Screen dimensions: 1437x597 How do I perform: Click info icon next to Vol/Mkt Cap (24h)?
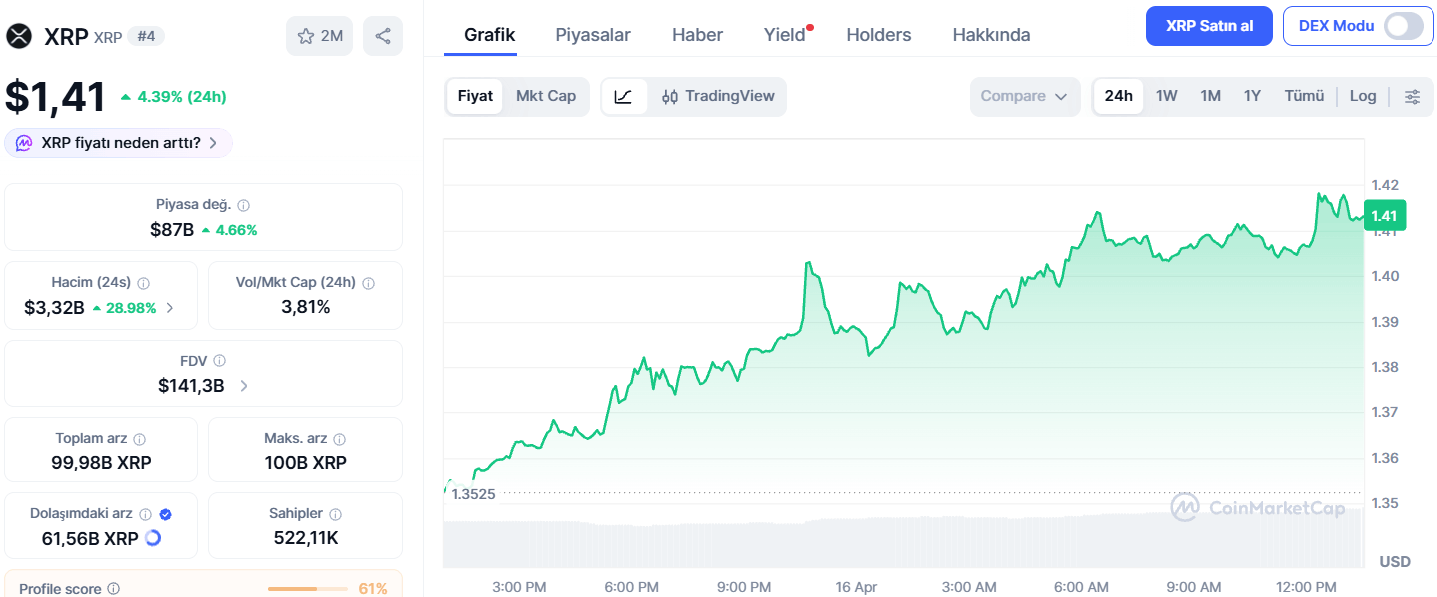(368, 283)
